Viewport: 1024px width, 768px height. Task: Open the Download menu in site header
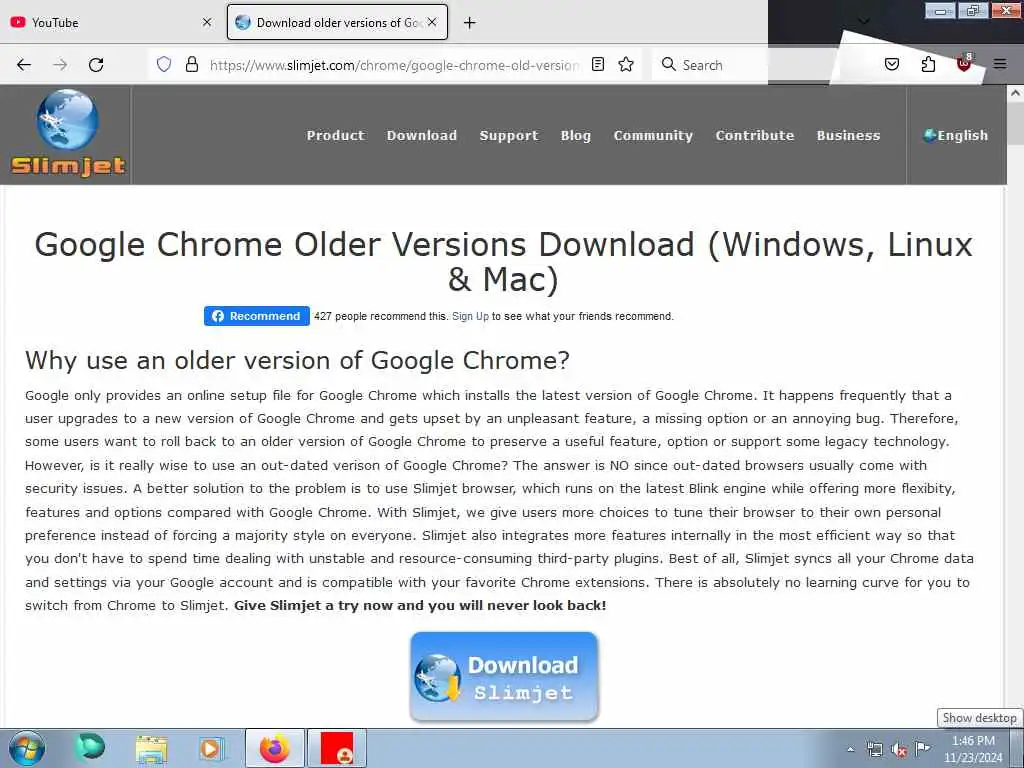[x=422, y=135]
